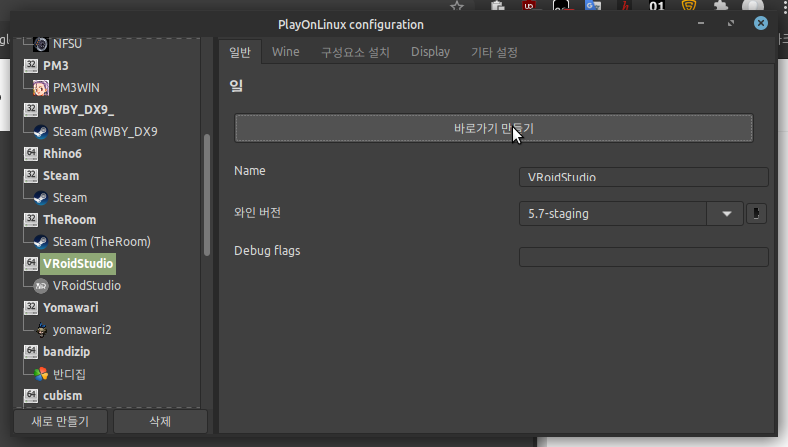Image resolution: width=788 pixels, height=447 pixels.
Task: Select the cubism 64-bit drive icon
Action: pyautogui.click(x=31, y=395)
